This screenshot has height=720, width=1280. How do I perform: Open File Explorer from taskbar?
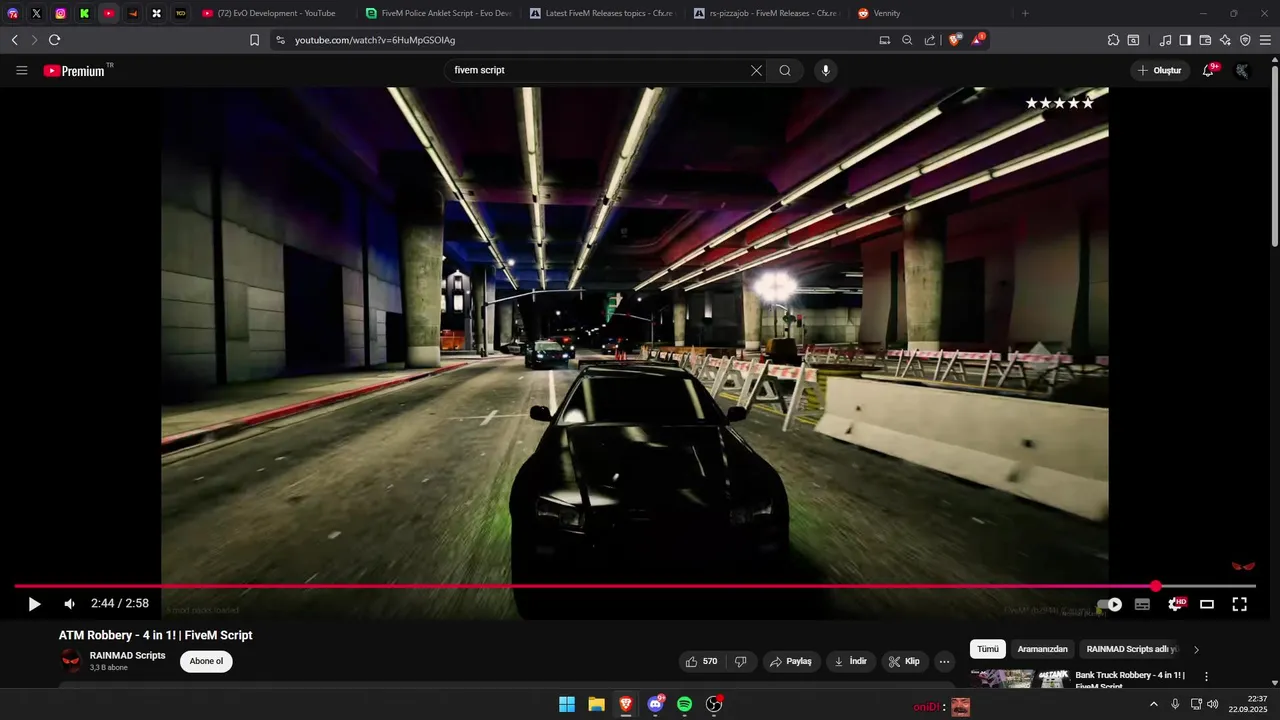coord(596,705)
